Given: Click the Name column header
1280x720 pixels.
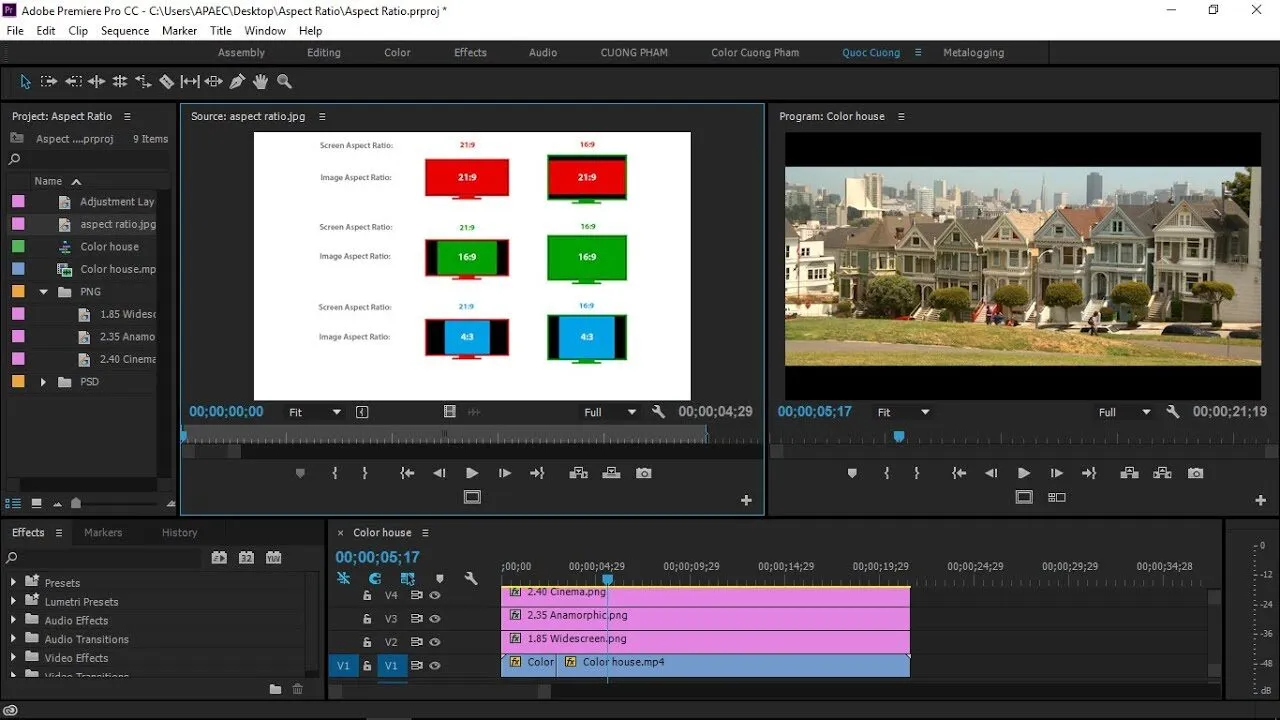Looking at the screenshot, I should [x=48, y=181].
